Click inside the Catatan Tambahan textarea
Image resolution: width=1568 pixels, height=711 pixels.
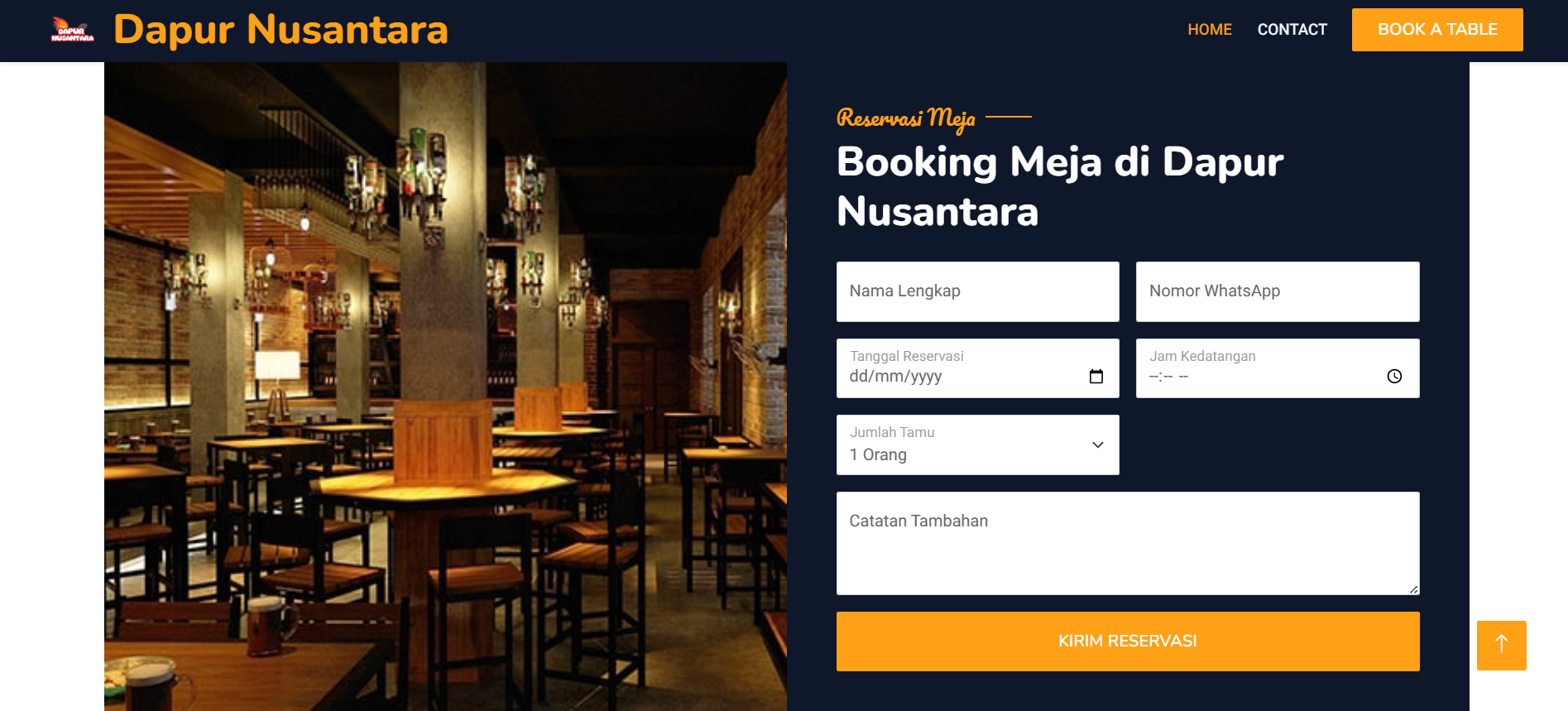click(1128, 543)
